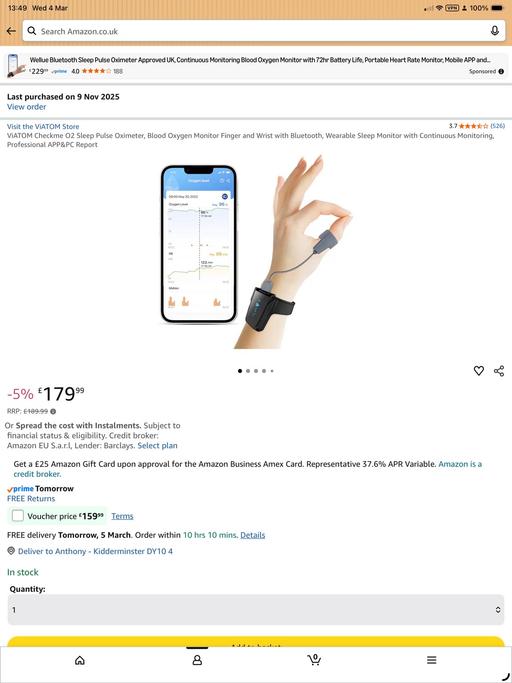Open the account profile icon
Image resolution: width=512 pixels, height=683 pixels.
click(x=197, y=660)
